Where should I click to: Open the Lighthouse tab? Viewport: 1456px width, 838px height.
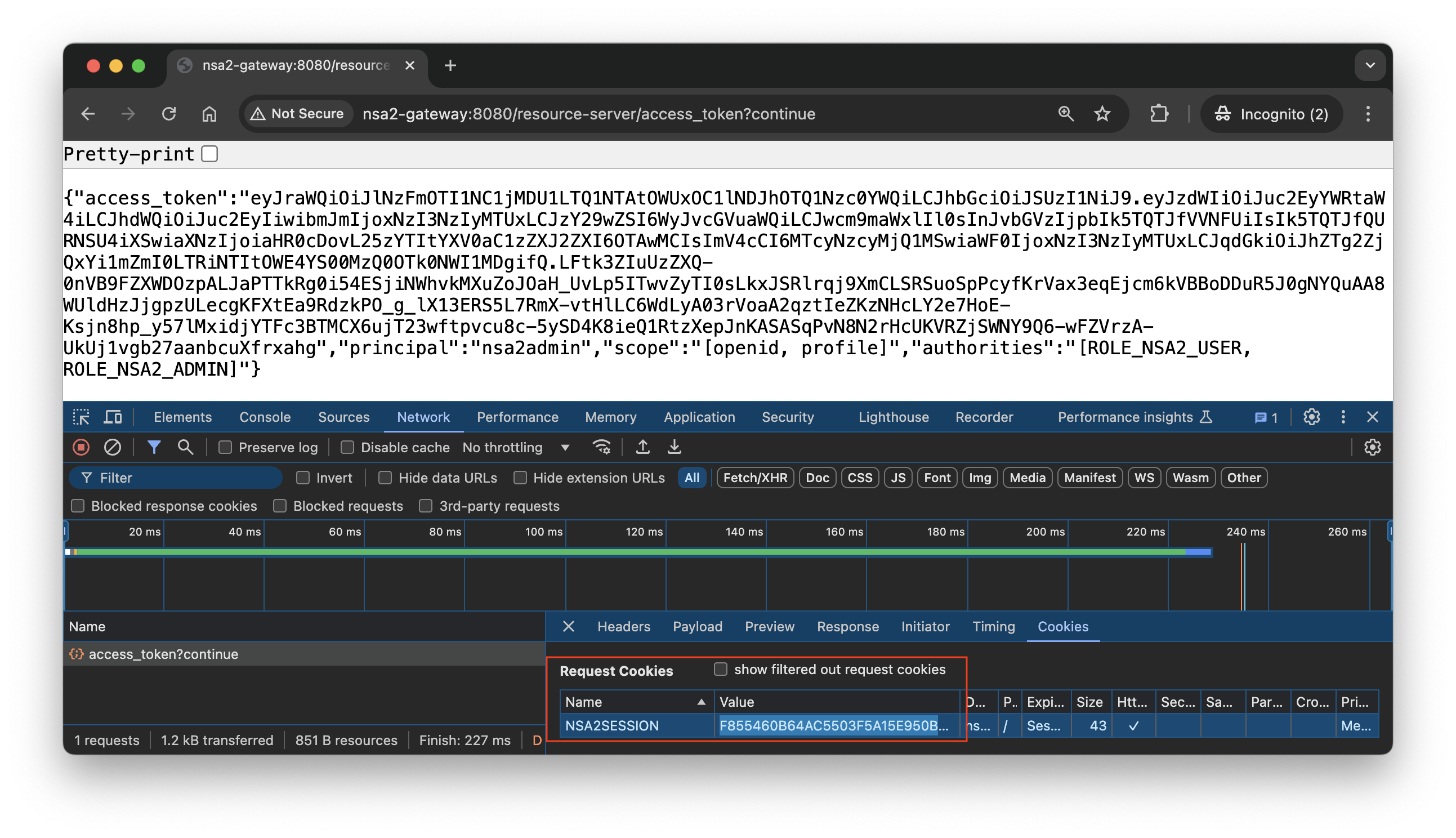(x=893, y=417)
